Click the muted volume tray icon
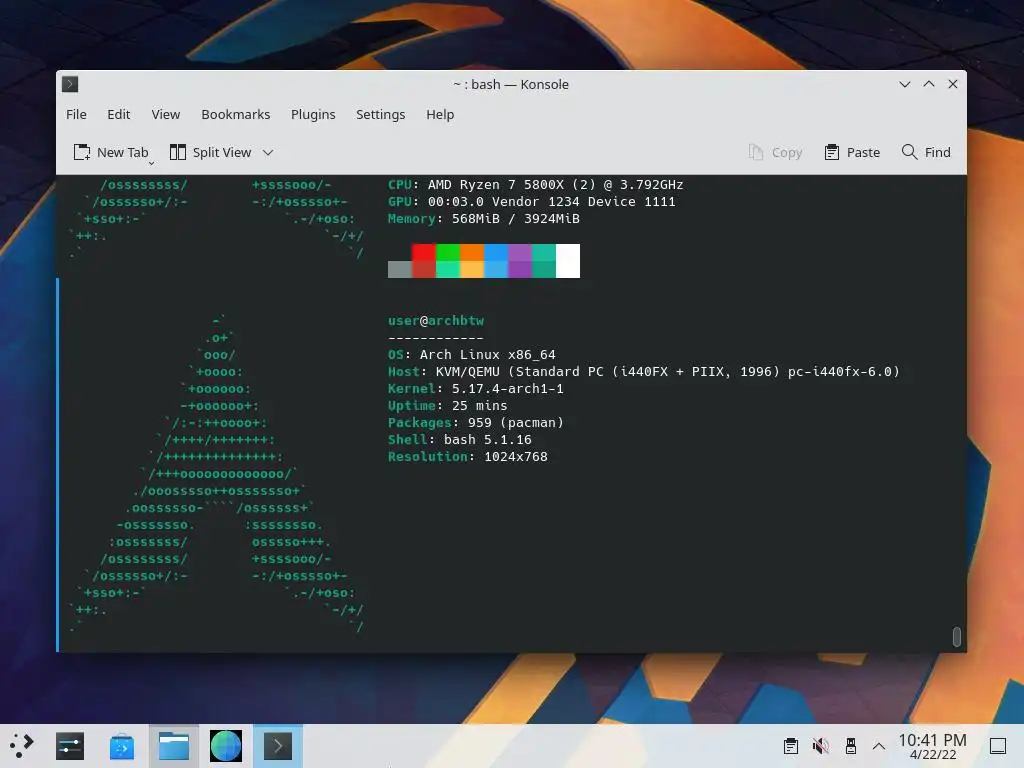This screenshot has height=768, width=1024. [x=820, y=746]
